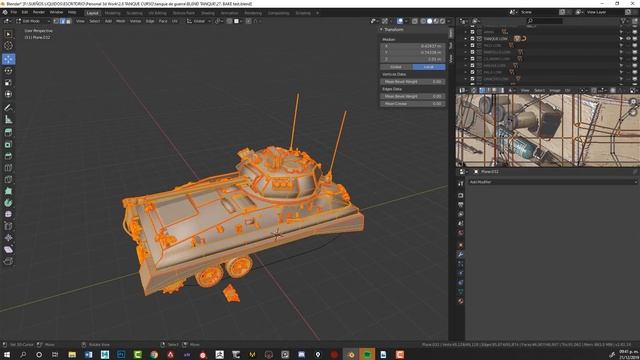The width and height of the screenshot is (640, 360).
Task: Switch to edge select mode
Action: click(x=62, y=21)
